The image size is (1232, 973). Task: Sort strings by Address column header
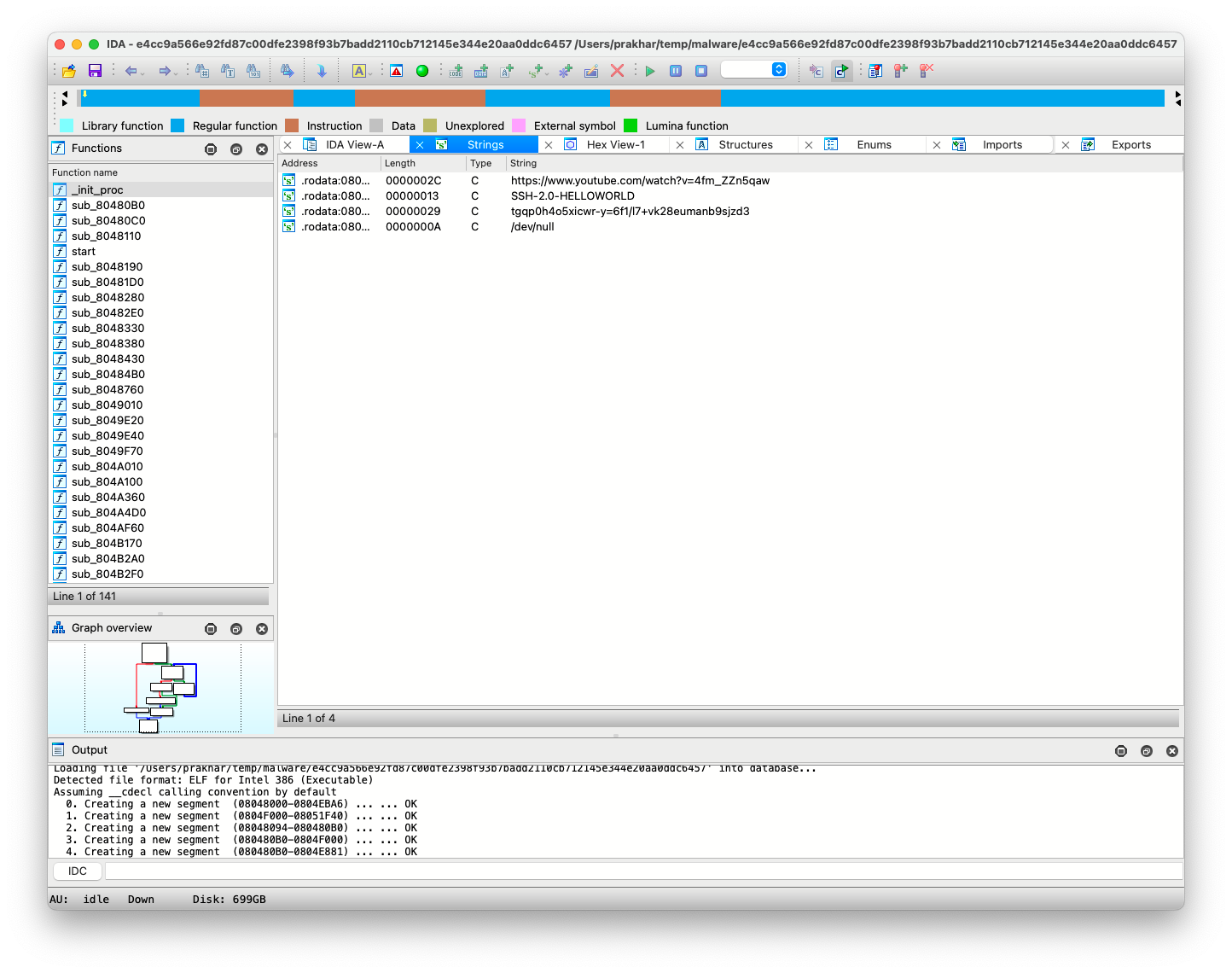[329, 163]
